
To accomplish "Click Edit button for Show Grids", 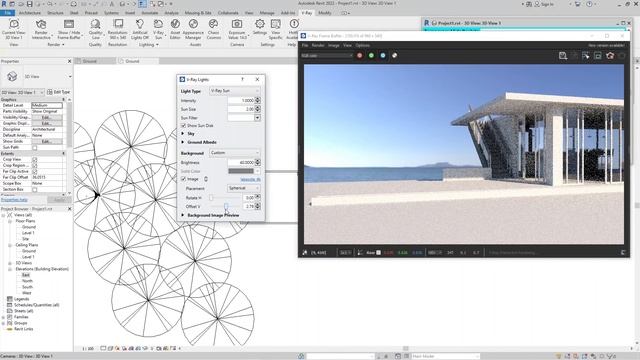I will 47,141.
